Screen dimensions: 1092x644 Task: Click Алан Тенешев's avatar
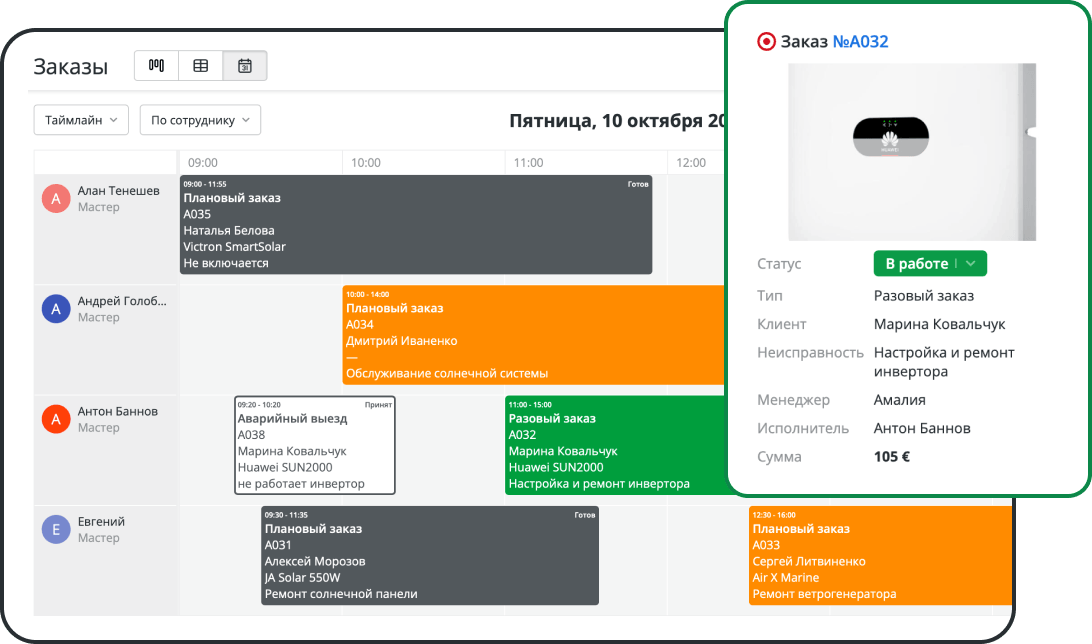56,198
